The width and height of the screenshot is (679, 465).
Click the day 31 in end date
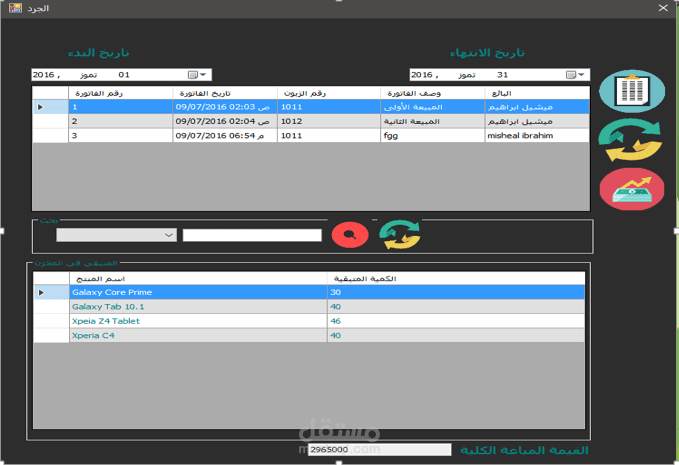[502, 75]
